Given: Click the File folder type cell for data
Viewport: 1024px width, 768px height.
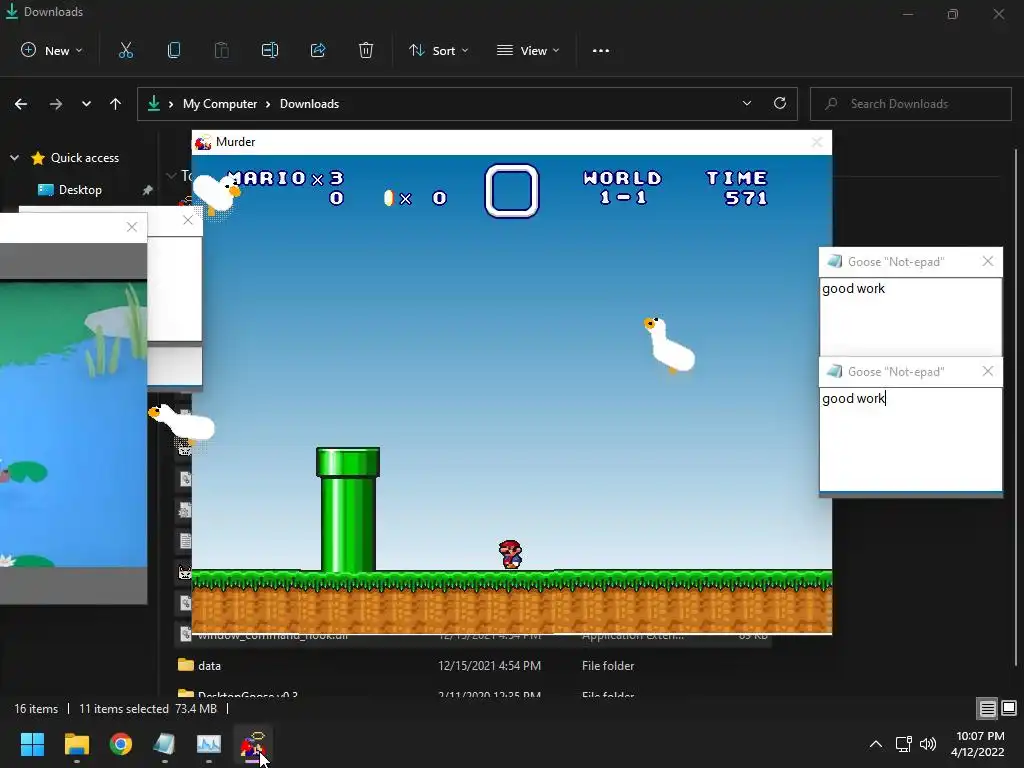Looking at the screenshot, I should pyautogui.click(x=608, y=665).
